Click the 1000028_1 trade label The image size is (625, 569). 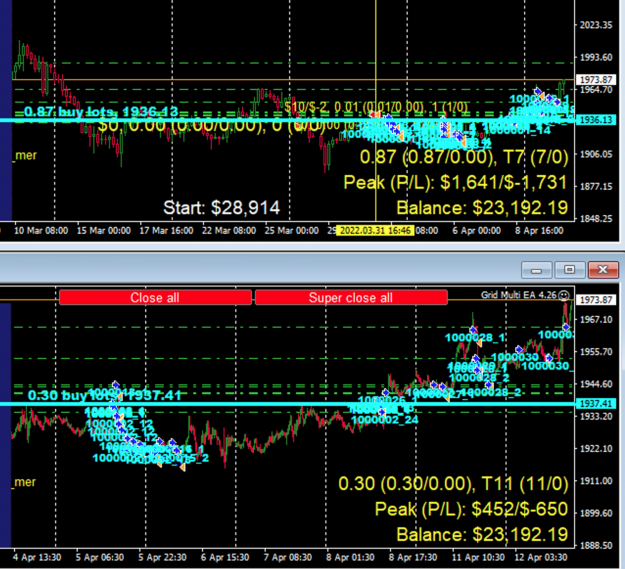point(475,338)
